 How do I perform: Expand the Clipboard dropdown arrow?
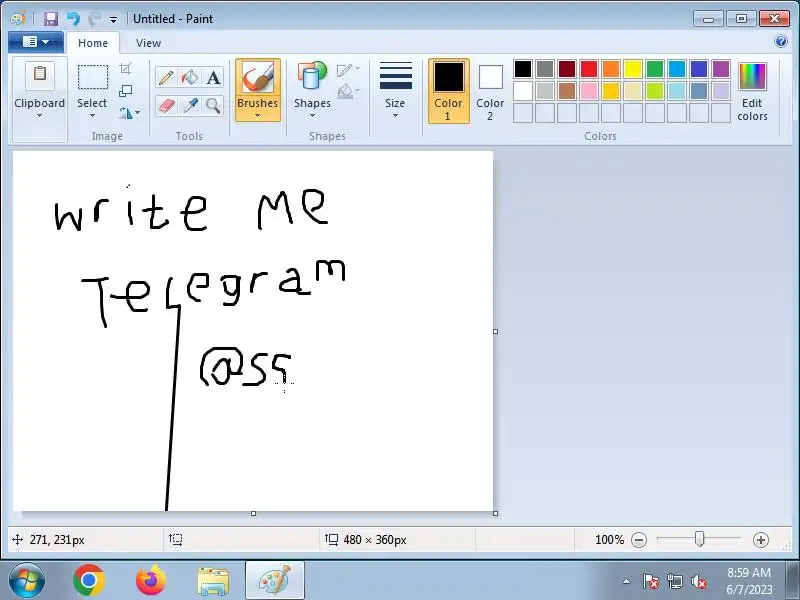point(40,116)
